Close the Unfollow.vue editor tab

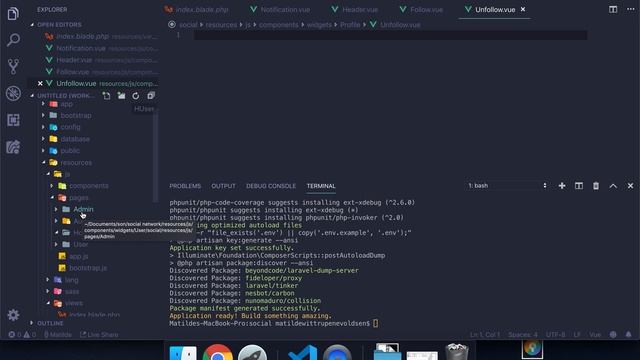coord(523,9)
